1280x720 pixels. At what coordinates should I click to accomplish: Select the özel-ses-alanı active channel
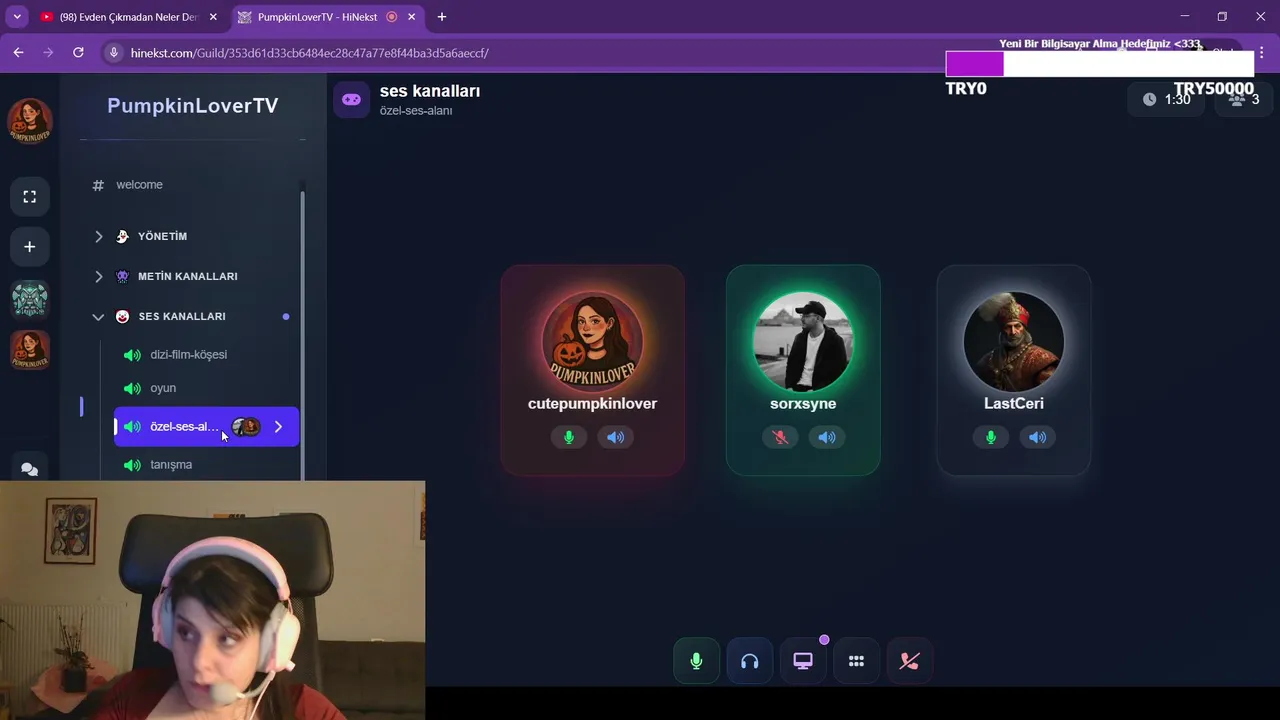(206, 427)
